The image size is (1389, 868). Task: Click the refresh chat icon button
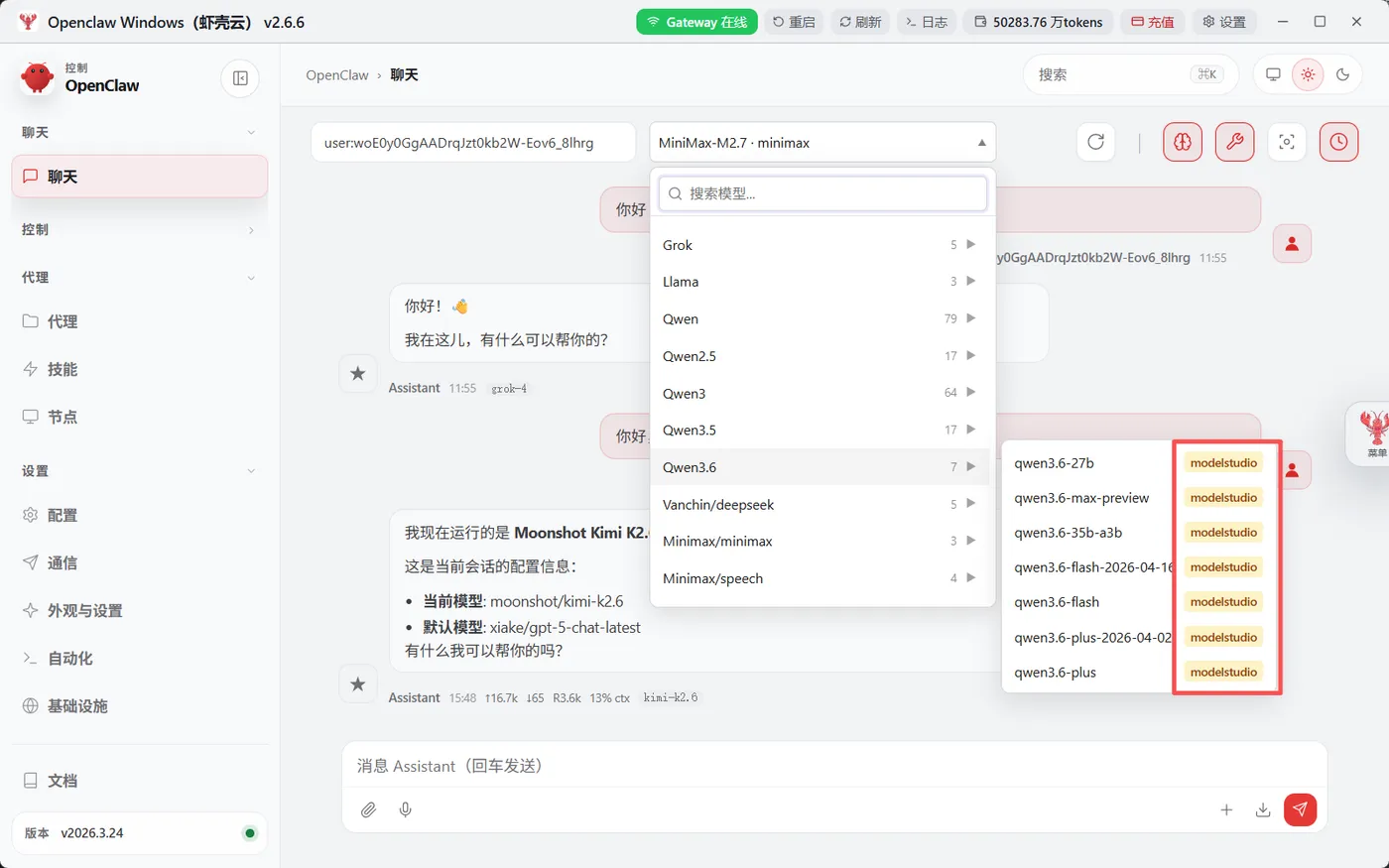1095,142
